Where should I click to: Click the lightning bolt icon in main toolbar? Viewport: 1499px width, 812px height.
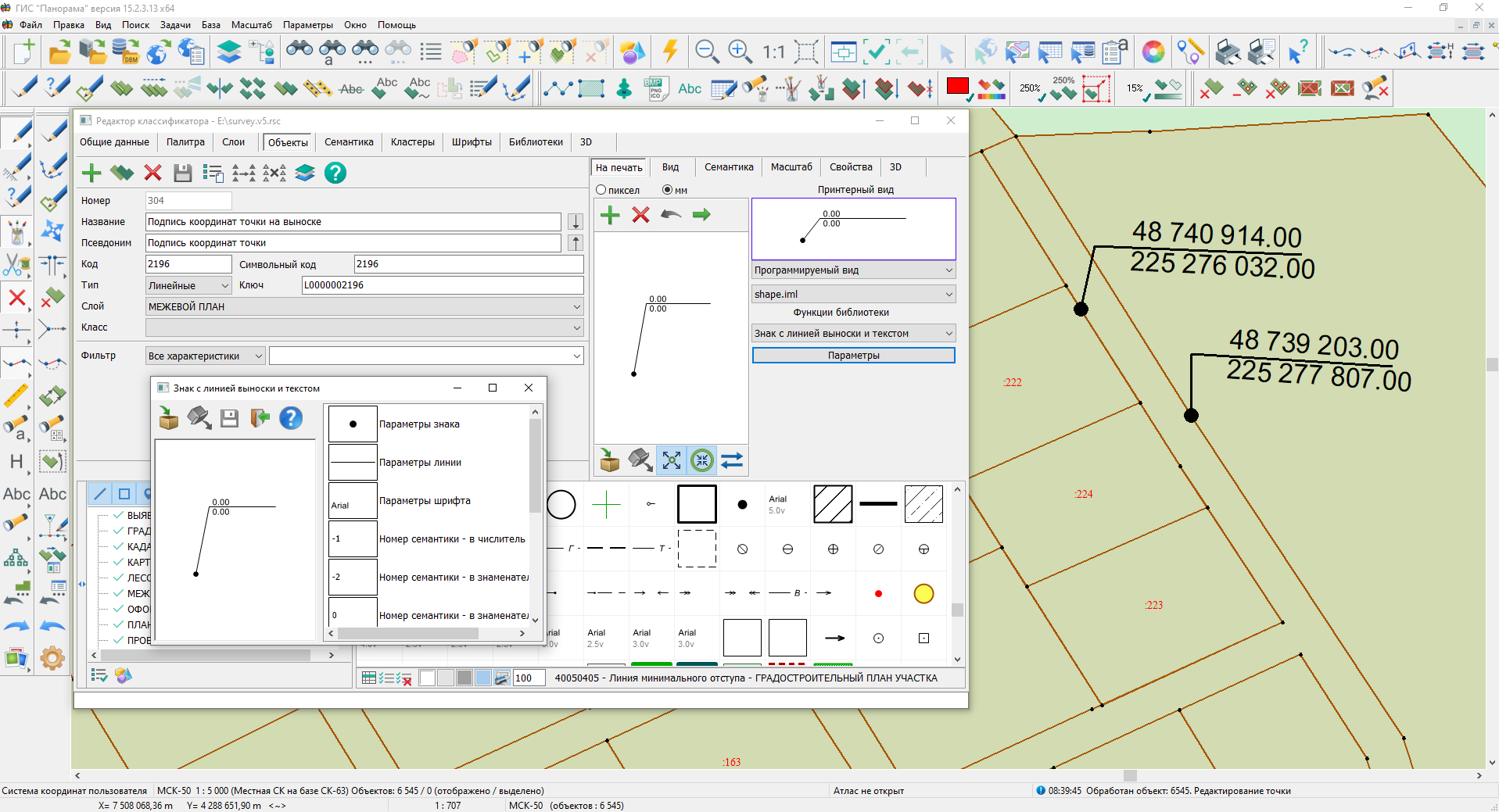[x=670, y=52]
